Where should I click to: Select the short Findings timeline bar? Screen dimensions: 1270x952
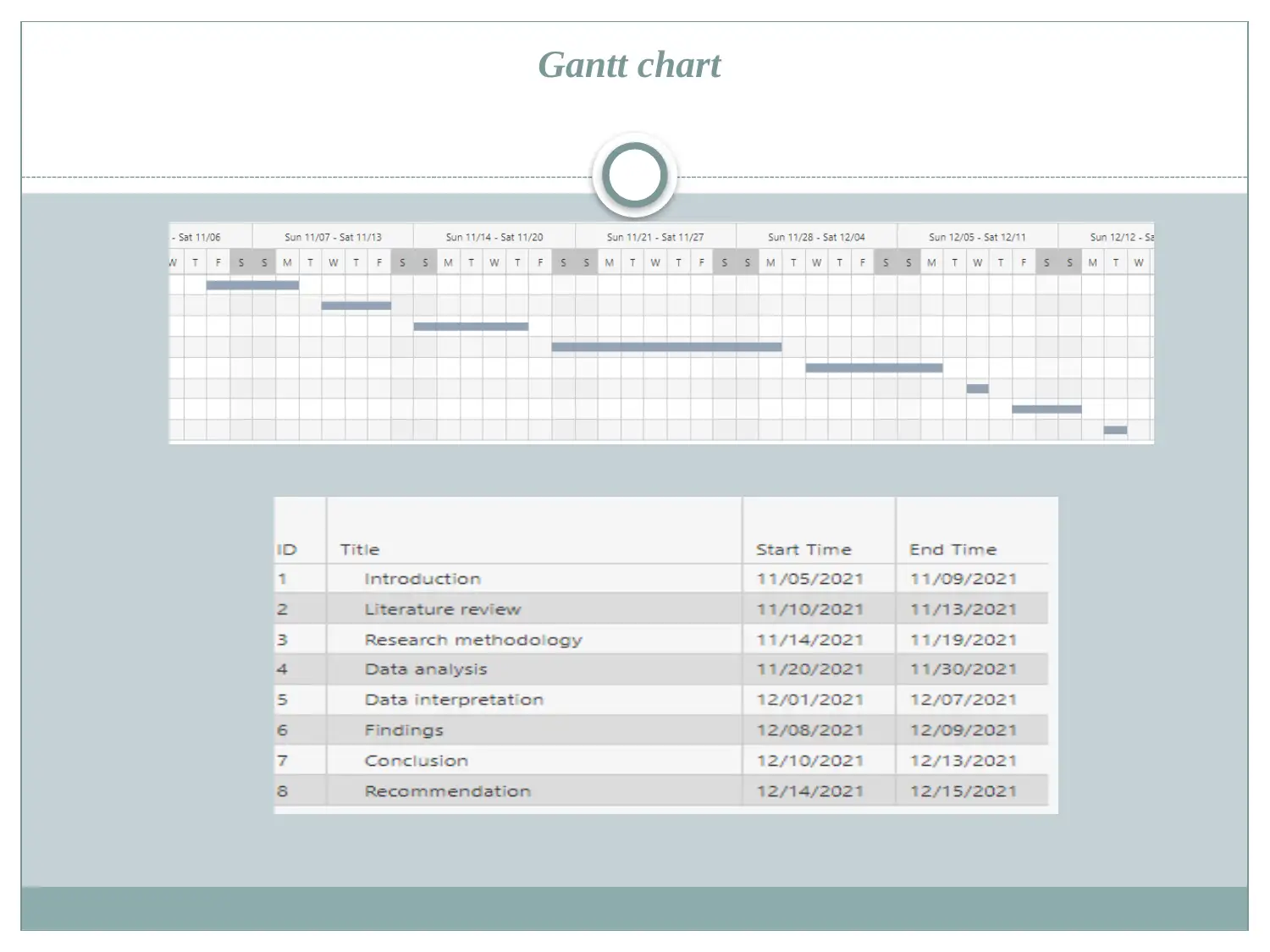[x=978, y=388]
